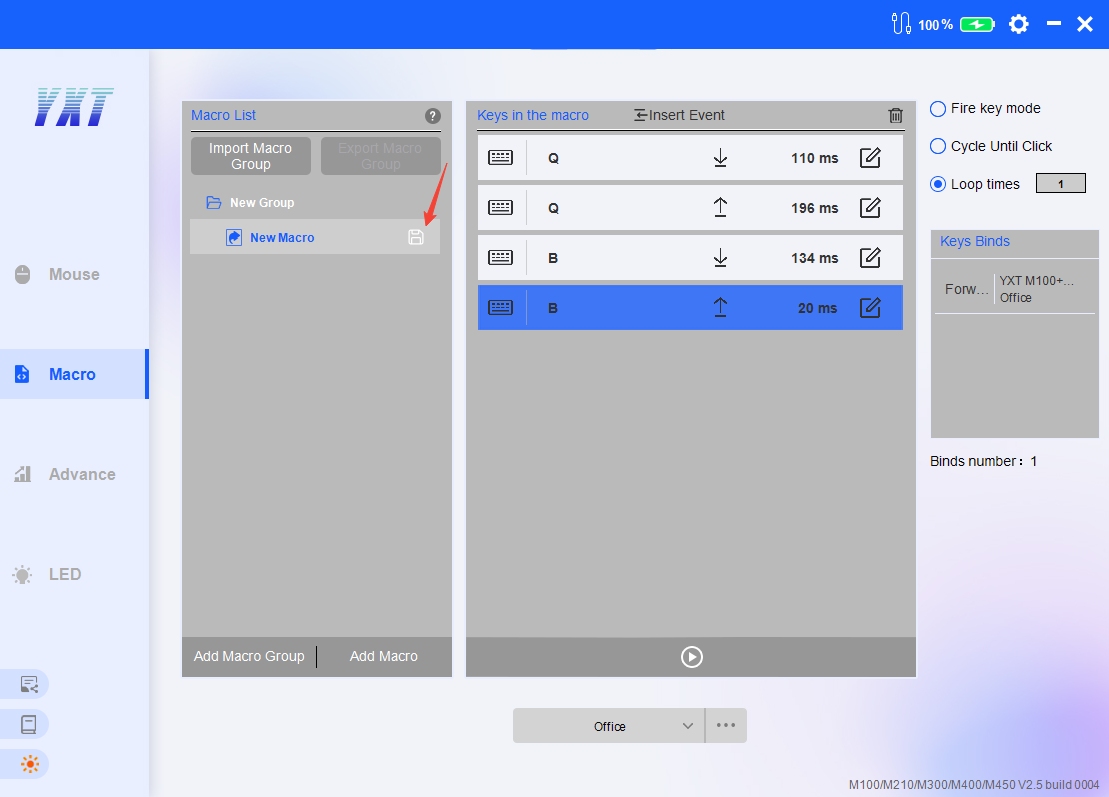Click the orange sun icon in the sidebar

point(29,764)
